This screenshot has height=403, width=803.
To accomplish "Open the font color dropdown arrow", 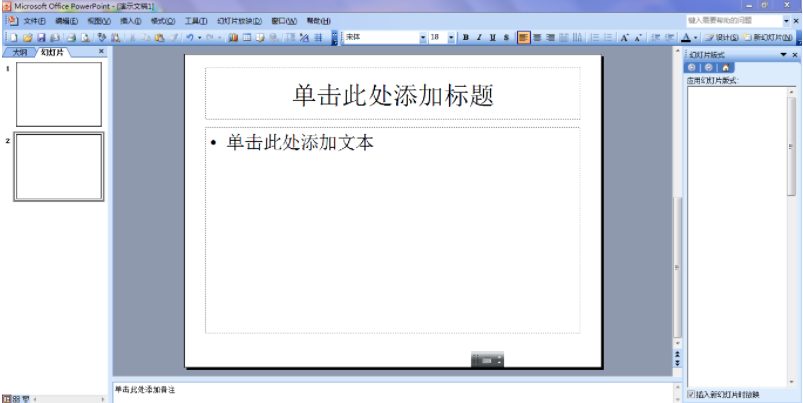I will (x=695, y=37).
